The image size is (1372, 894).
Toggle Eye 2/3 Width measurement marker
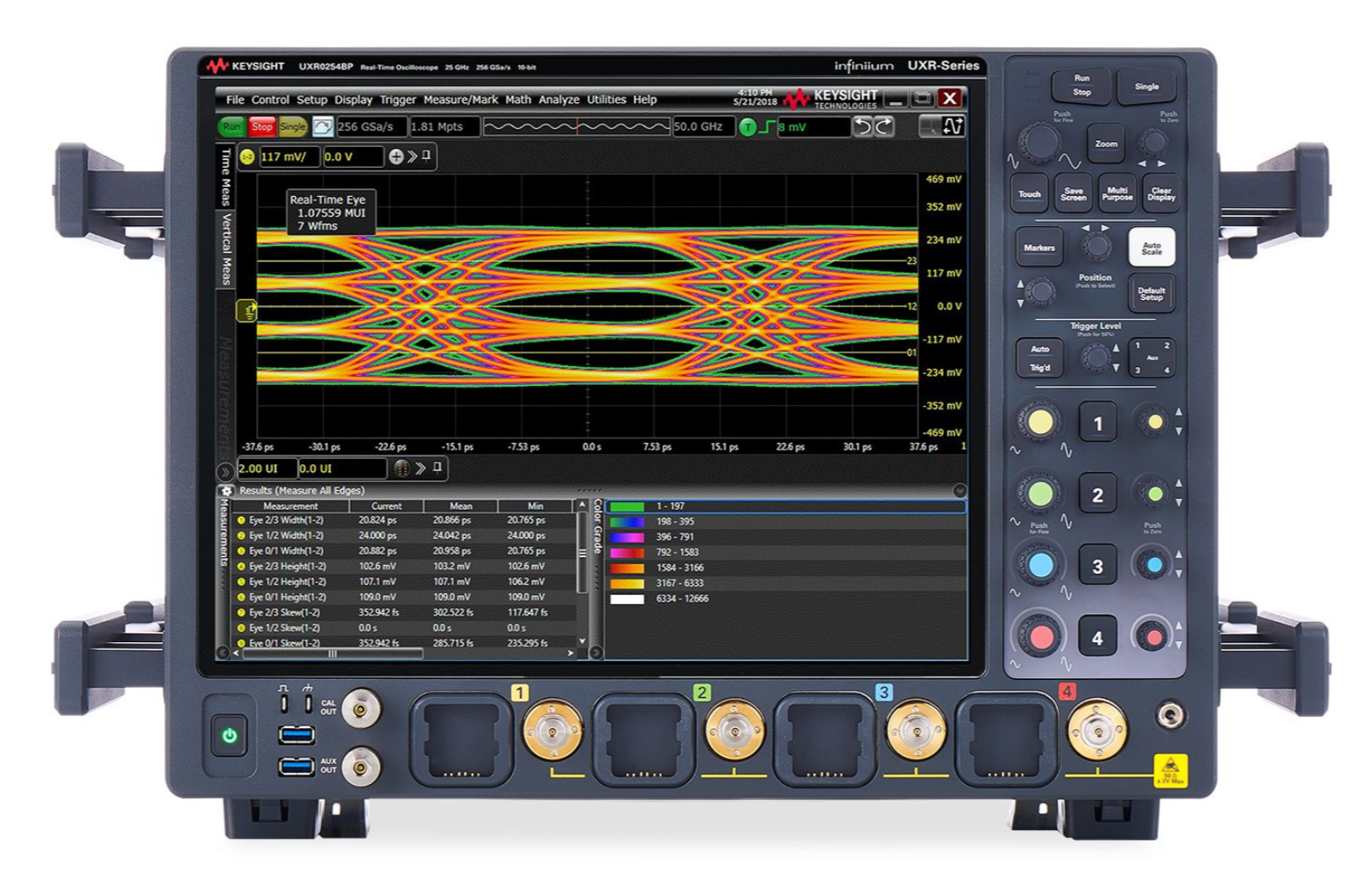[x=242, y=520]
